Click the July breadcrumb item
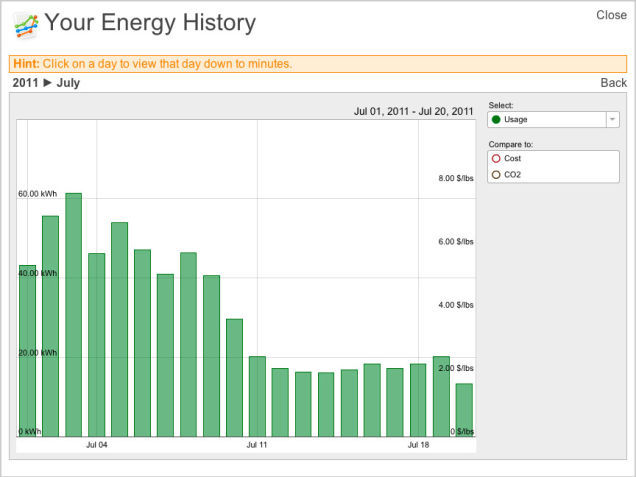 click(x=68, y=83)
